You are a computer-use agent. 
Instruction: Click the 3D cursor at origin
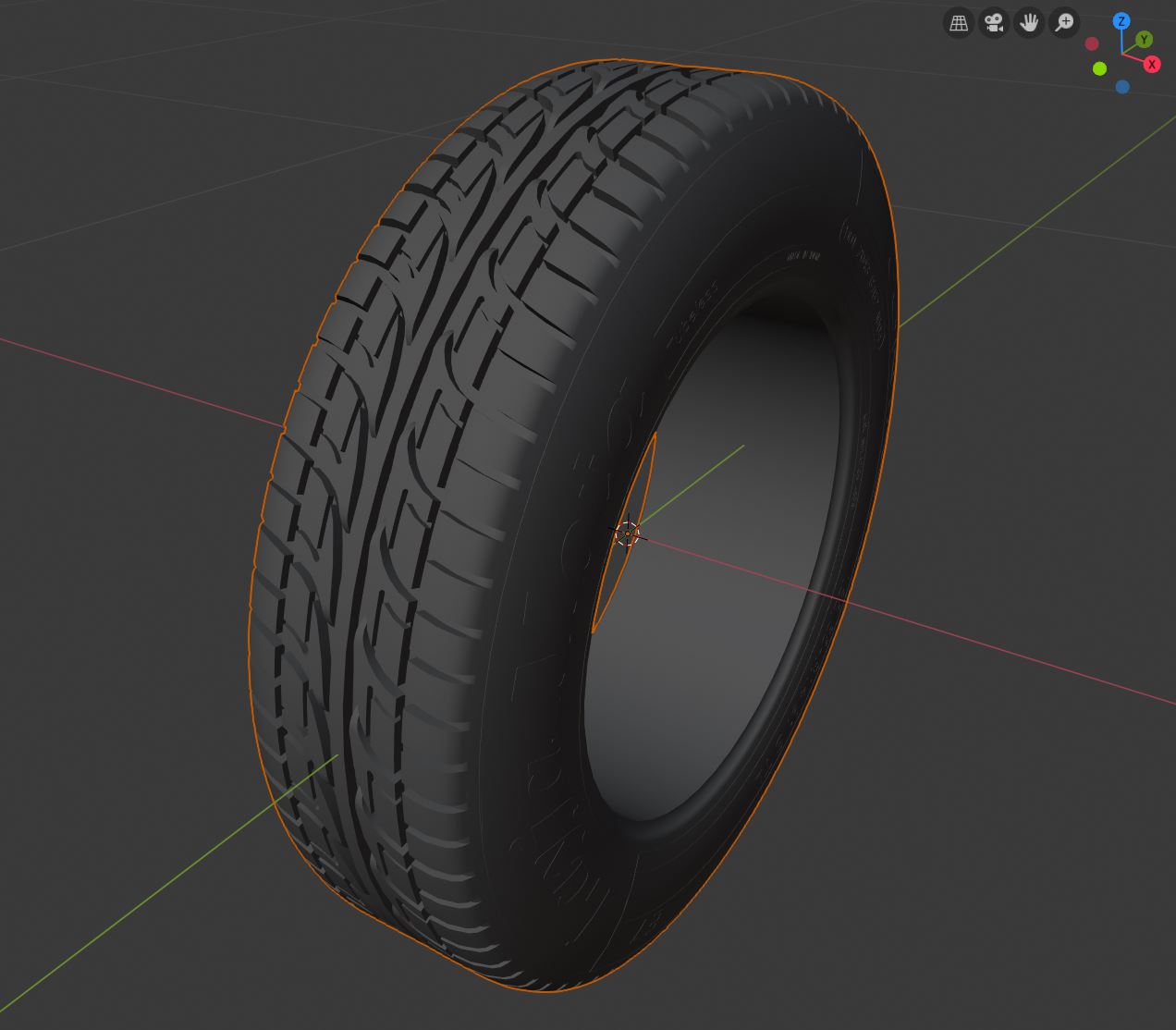point(627,533)
